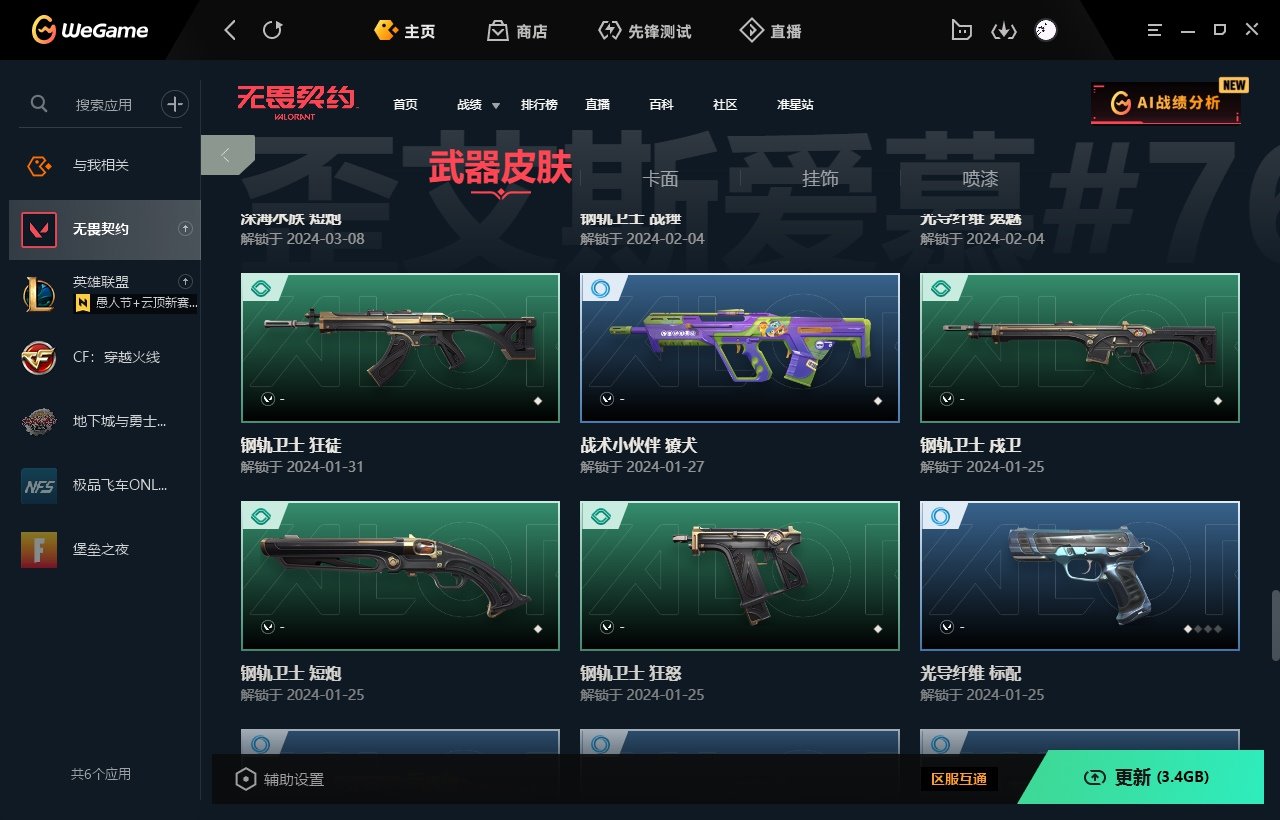Viewport: 1280px width, 820px height.
Task: Open the CF: 穿越火线 game in sidebar
Action: coord(100,357)
